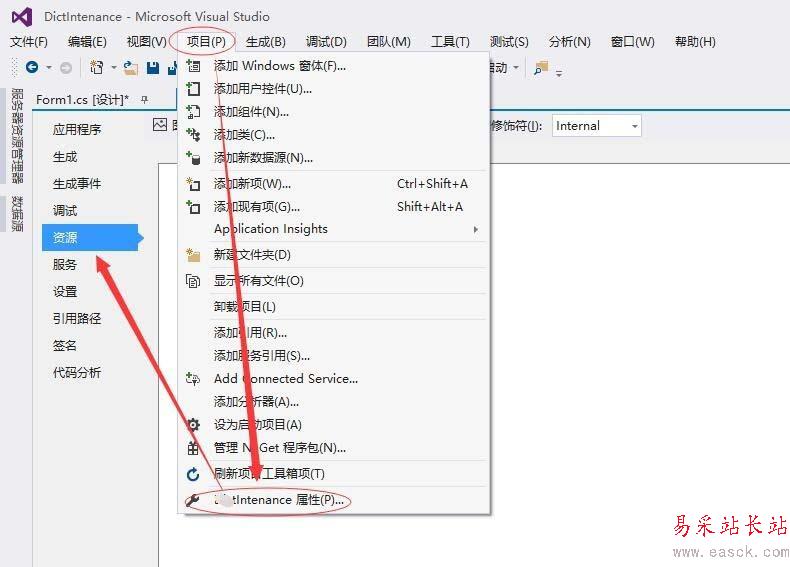The image size is (790, 567).
Task: Click the Manage NuGet Packages icon
Action: click(x=193, y=448)
